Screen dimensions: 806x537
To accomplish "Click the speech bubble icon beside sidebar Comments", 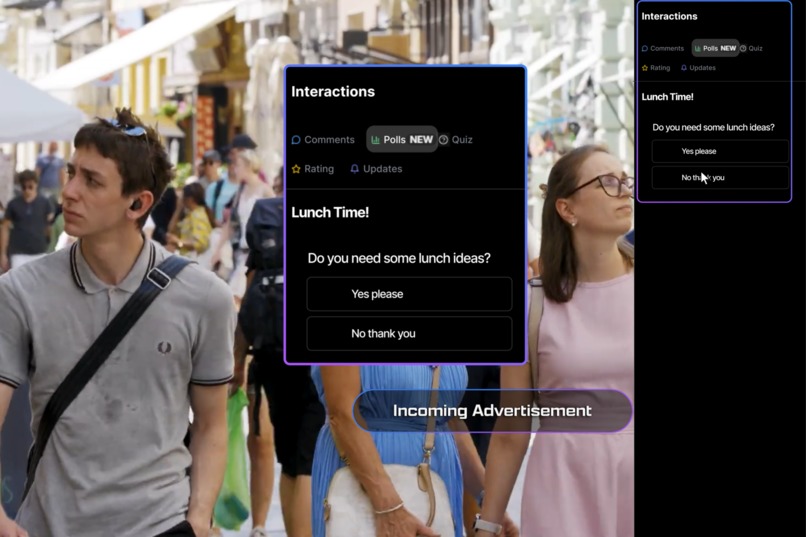I will pyautogui.click(x=645, y=48).
